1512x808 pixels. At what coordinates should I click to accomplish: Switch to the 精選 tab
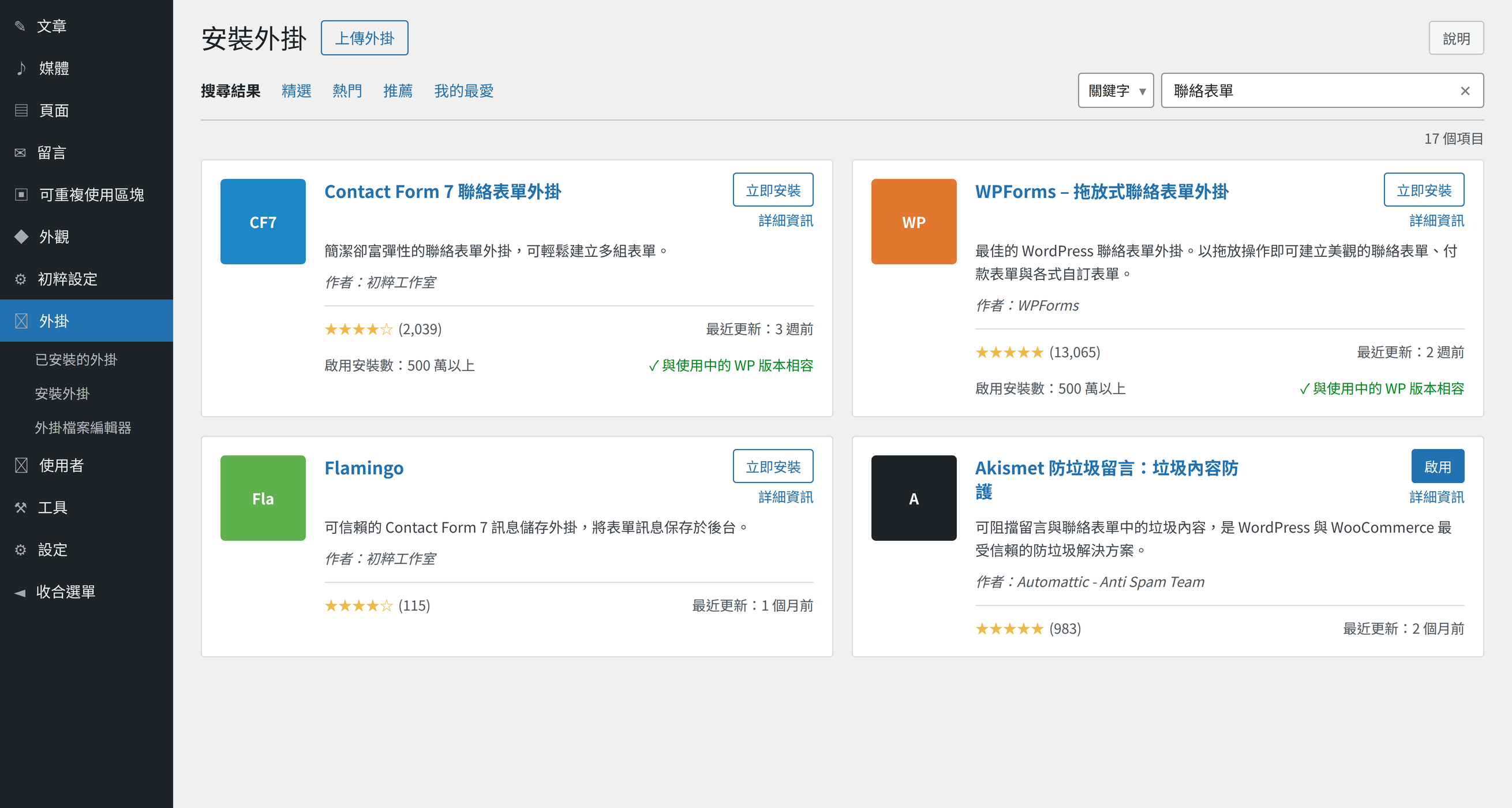[x=297, y=91]
